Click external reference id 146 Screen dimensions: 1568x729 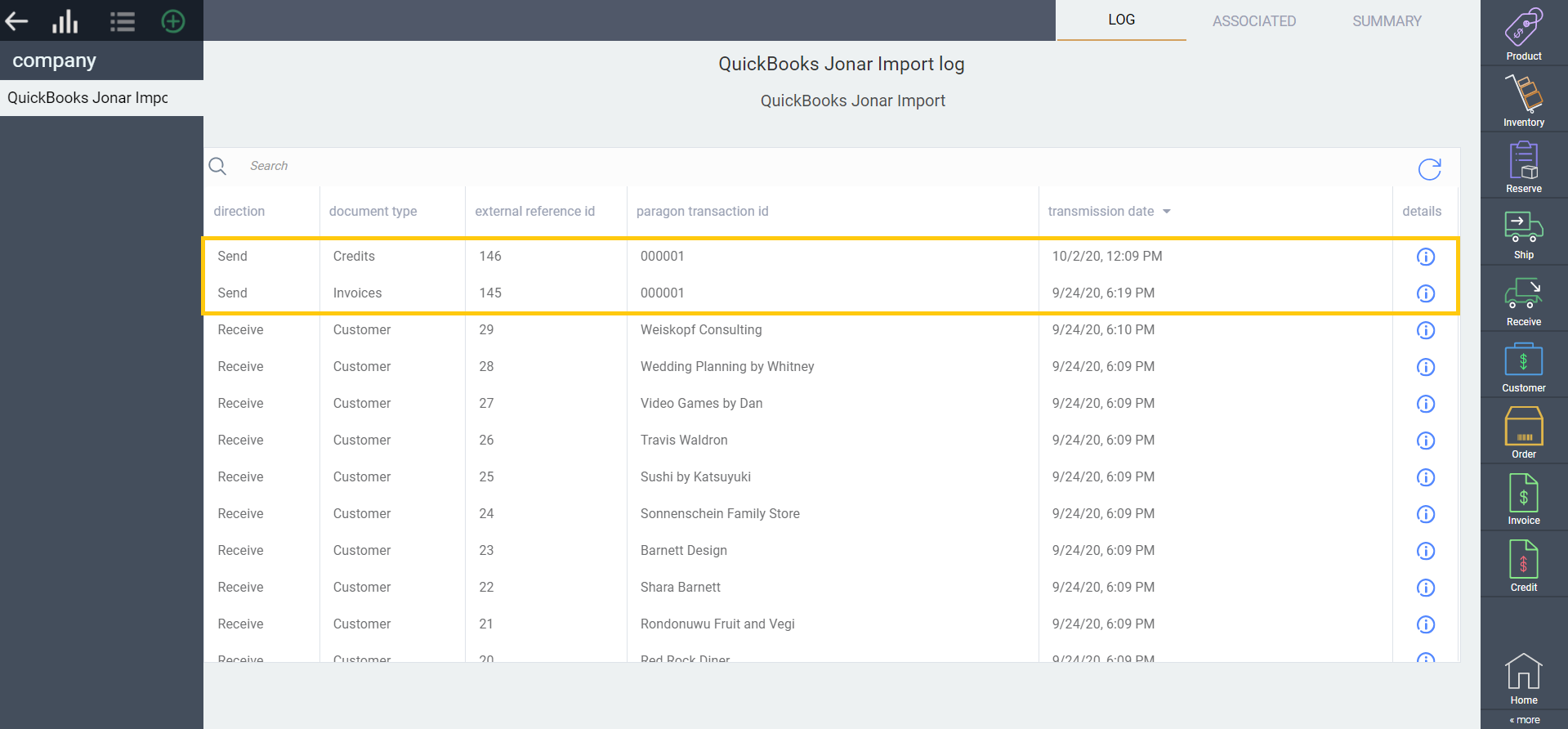(490, 256)
